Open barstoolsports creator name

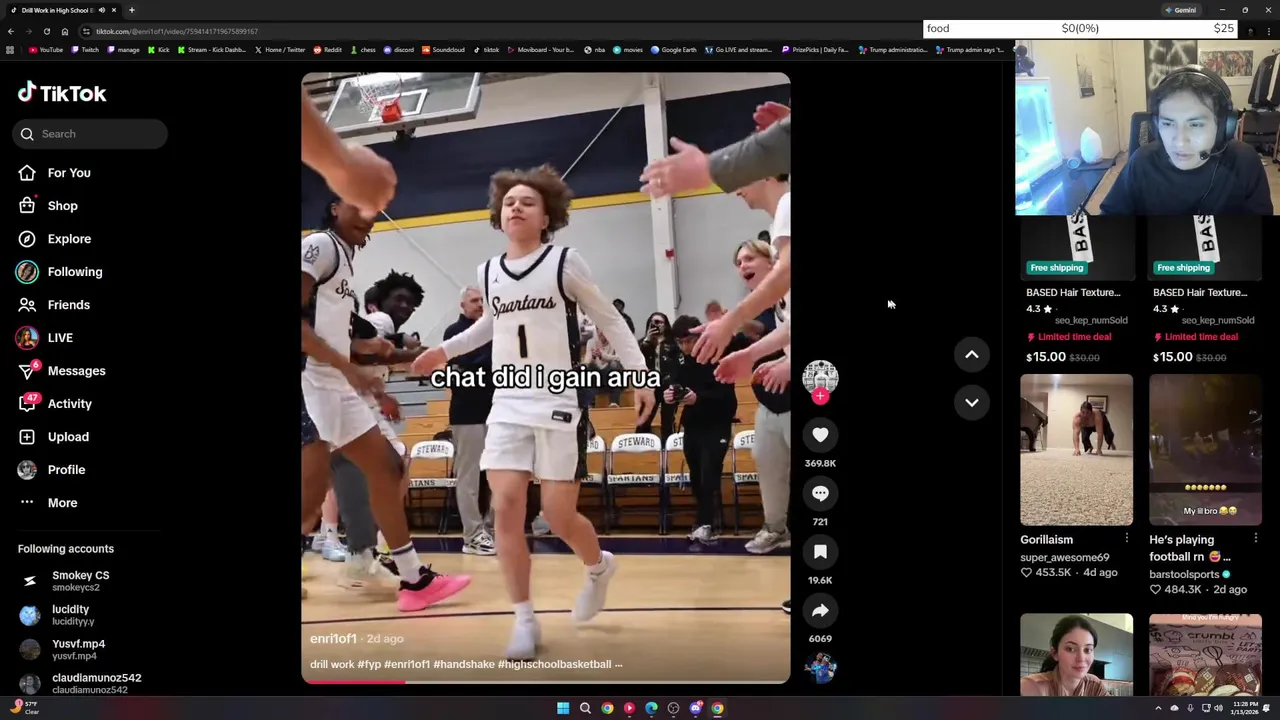[x=1184, y=575]
